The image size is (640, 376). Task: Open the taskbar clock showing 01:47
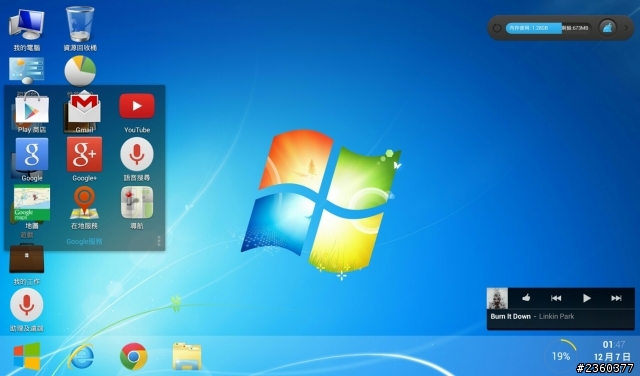click(613, 345)
